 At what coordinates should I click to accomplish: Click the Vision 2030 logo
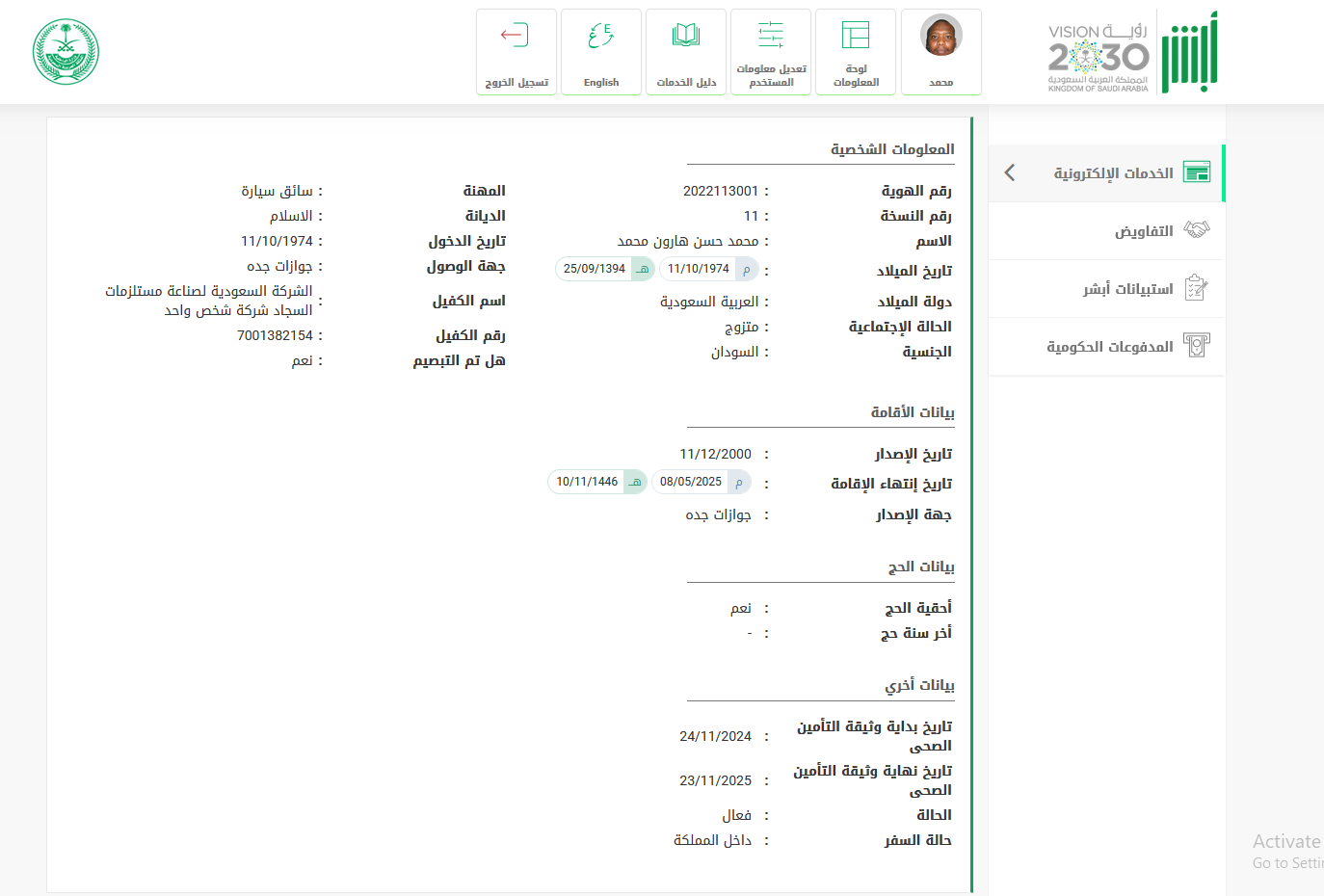(x=1099, y=58)
